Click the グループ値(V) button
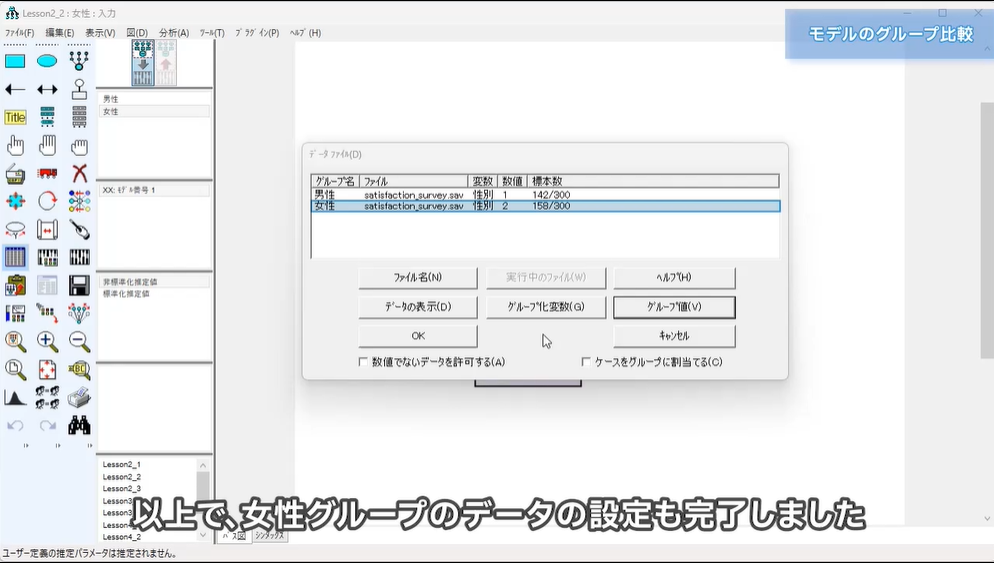 pos(674,307)
